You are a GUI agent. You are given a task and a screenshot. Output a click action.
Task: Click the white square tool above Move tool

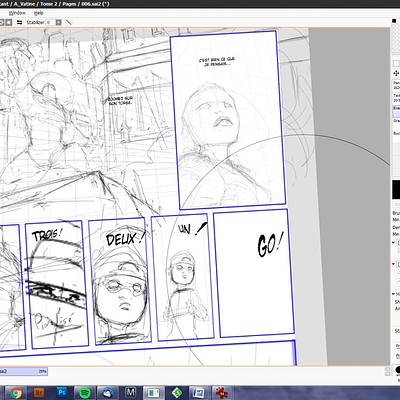pyautogui.click(x=396, y=63)
